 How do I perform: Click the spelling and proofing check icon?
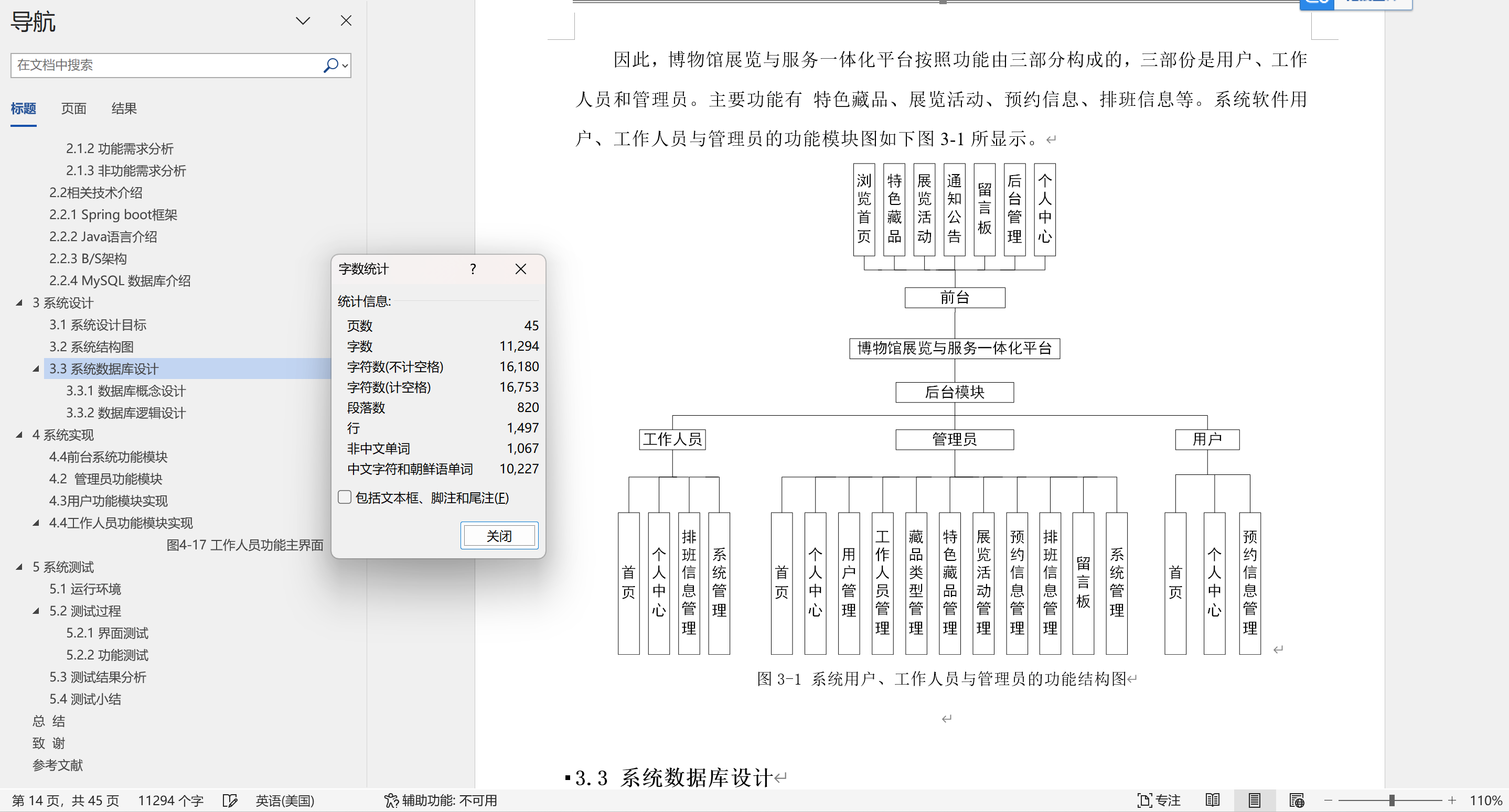[x=230, y=800]
